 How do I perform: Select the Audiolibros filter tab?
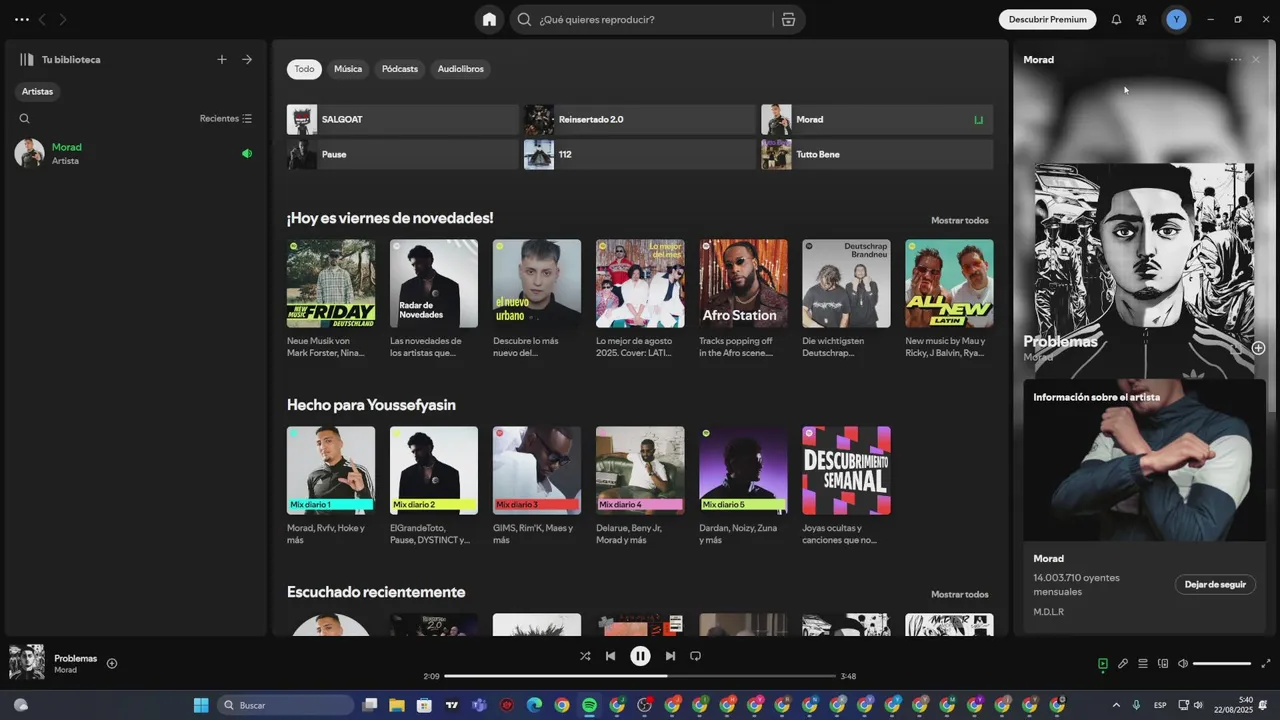tap(460, 69)
